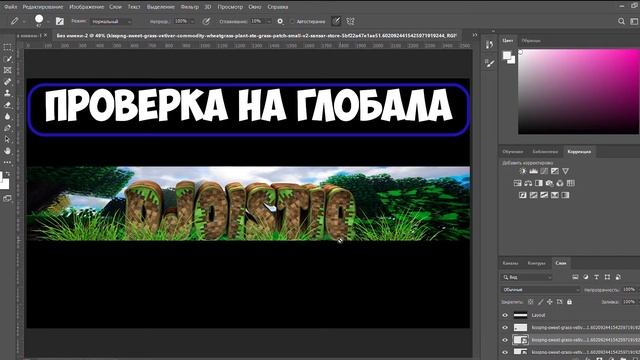Toggle lock image pixels brush icon
The height and width of the screenshot is (360, 640).
click(540, 302)
